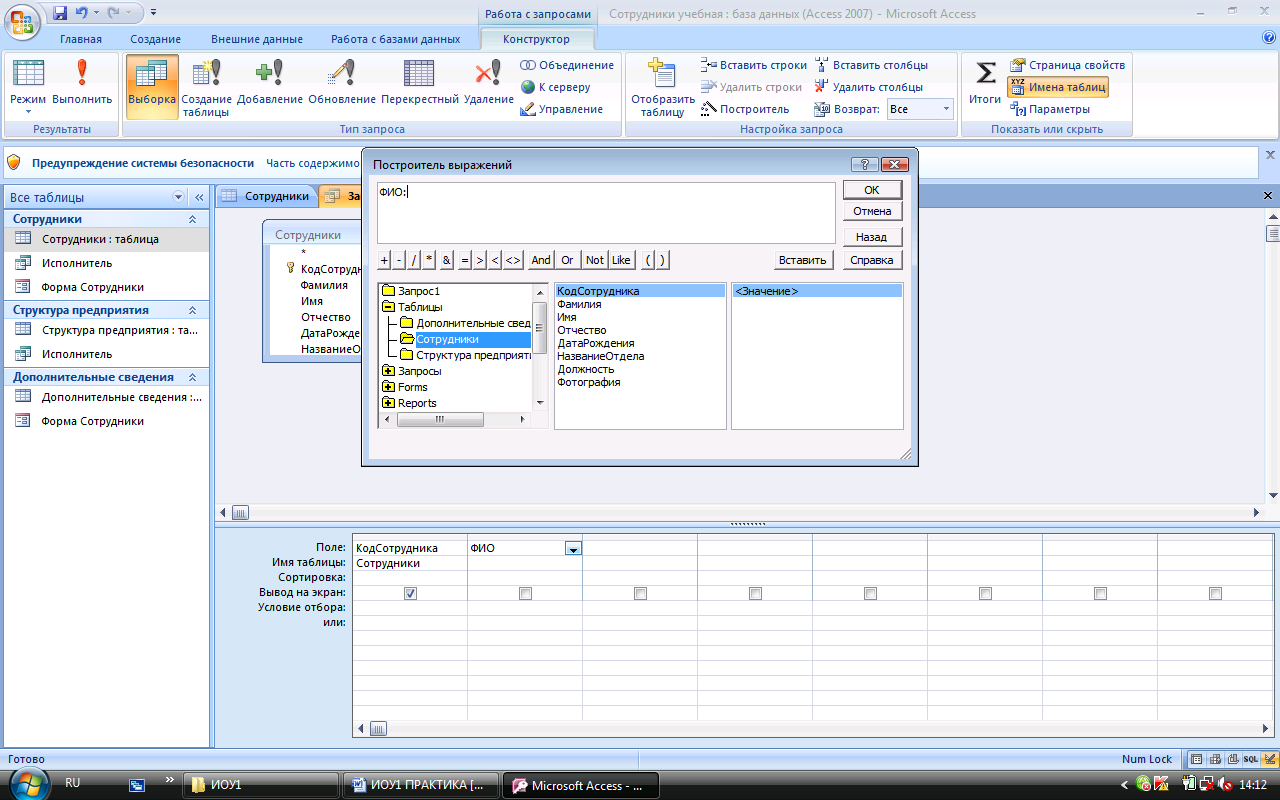
Task: Click Вставить столбцы
Action: [871, 65]
